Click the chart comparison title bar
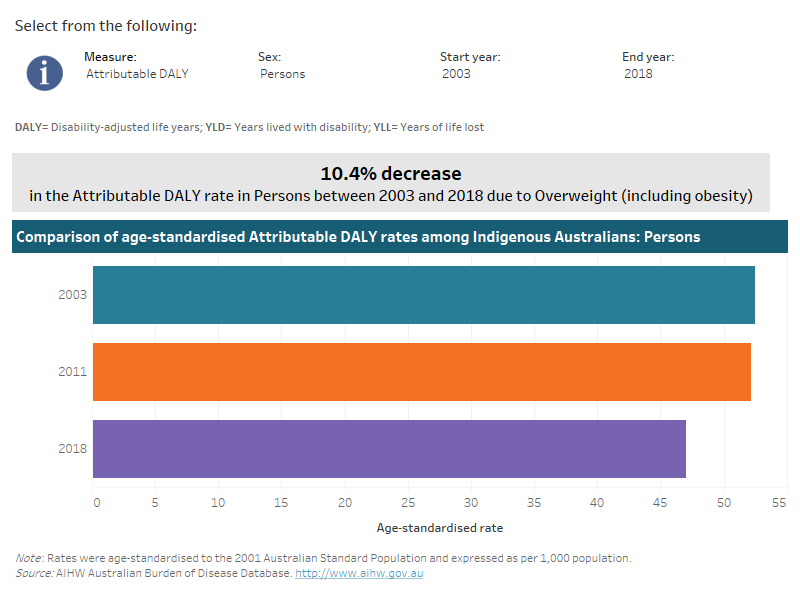The width and height of the screenshot is (800, 600). (x=400, y=236)
